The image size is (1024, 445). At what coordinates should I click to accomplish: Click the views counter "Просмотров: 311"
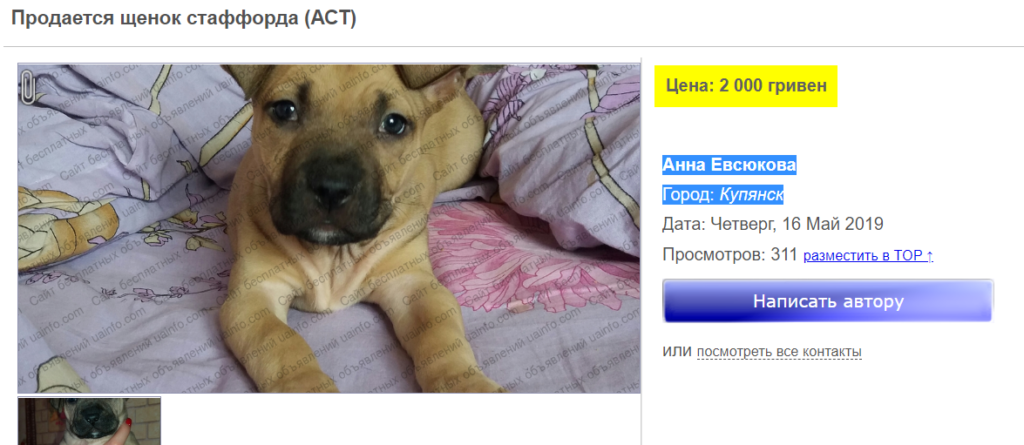pyautogui.click(x=729, y=254)
